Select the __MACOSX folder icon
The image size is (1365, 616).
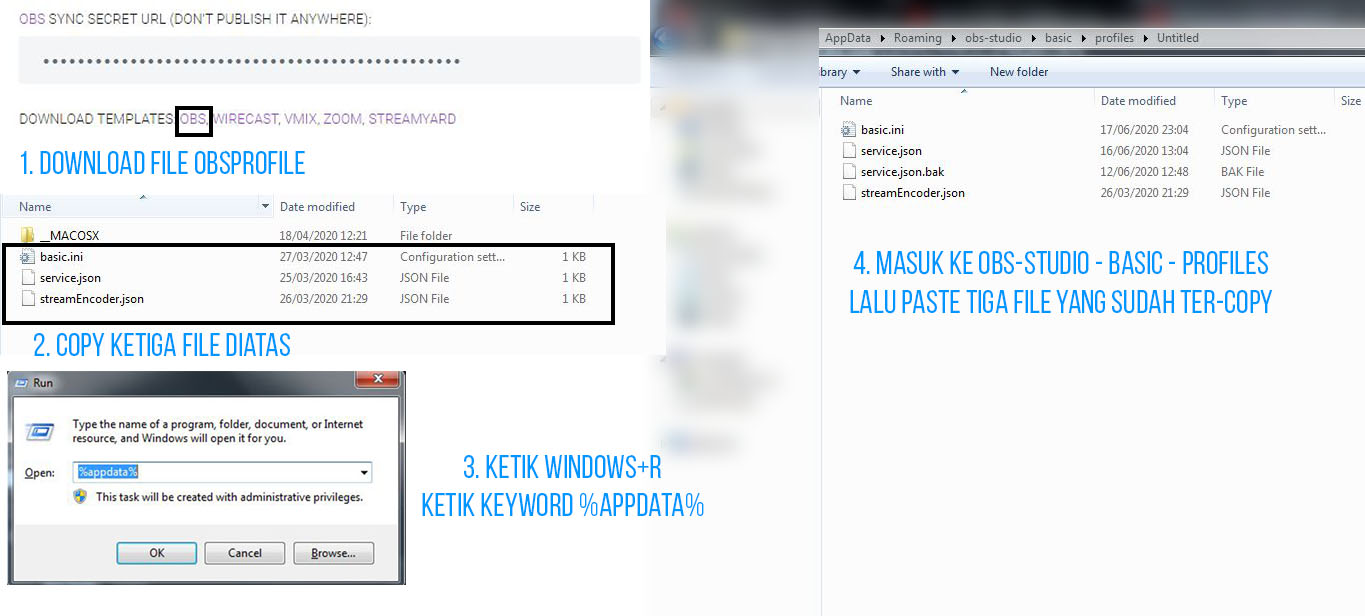[27, 236]
